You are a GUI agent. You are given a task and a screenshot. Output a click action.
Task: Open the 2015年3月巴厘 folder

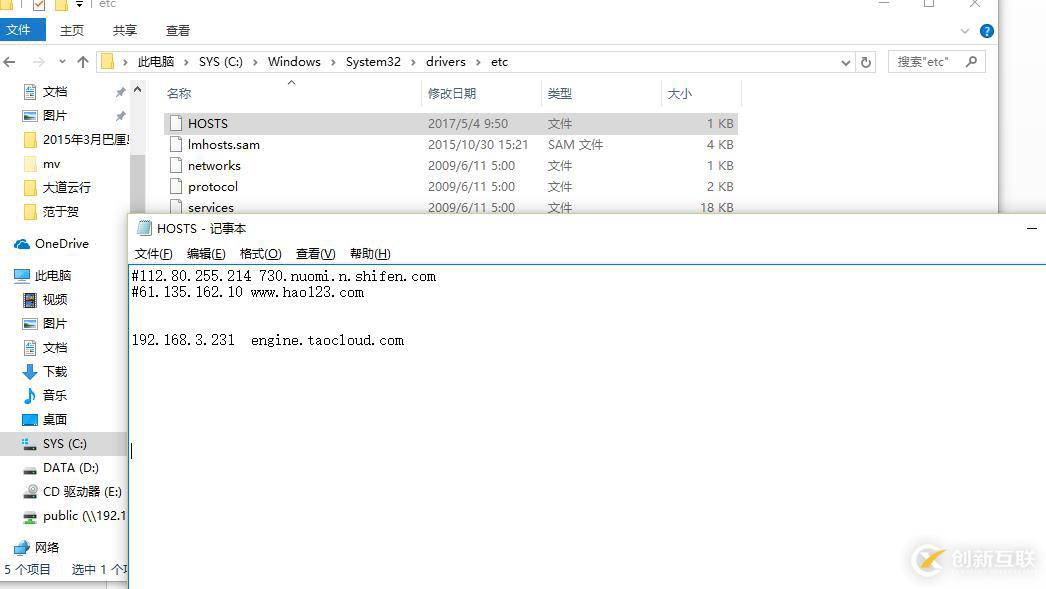(x=85, y=139)
